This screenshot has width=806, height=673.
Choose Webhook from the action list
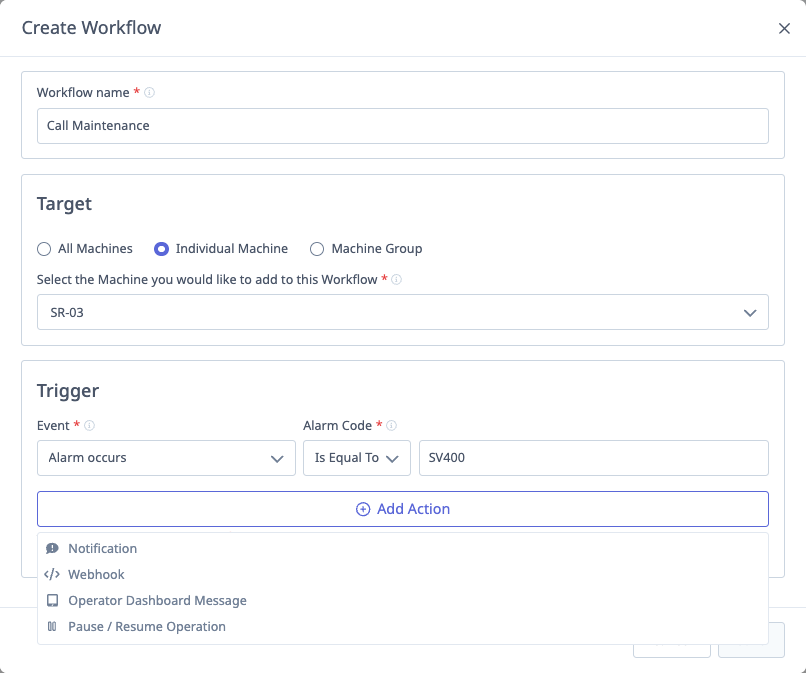96,575
